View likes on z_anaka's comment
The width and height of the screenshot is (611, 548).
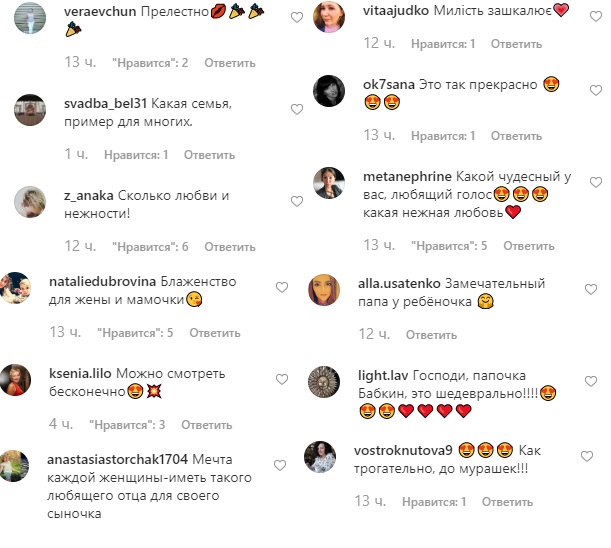pos(150,247)
